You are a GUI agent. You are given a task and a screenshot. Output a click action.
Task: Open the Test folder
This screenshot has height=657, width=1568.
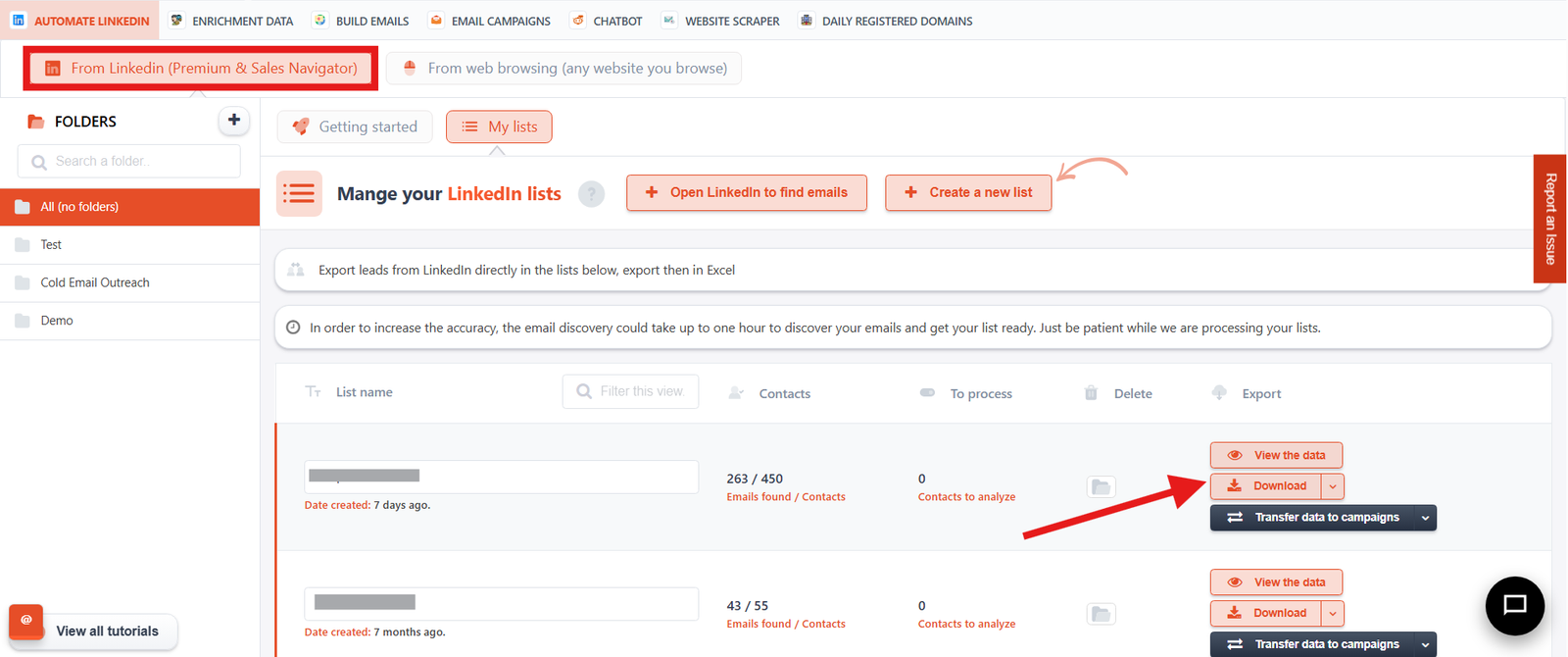[x=129, y=245]
